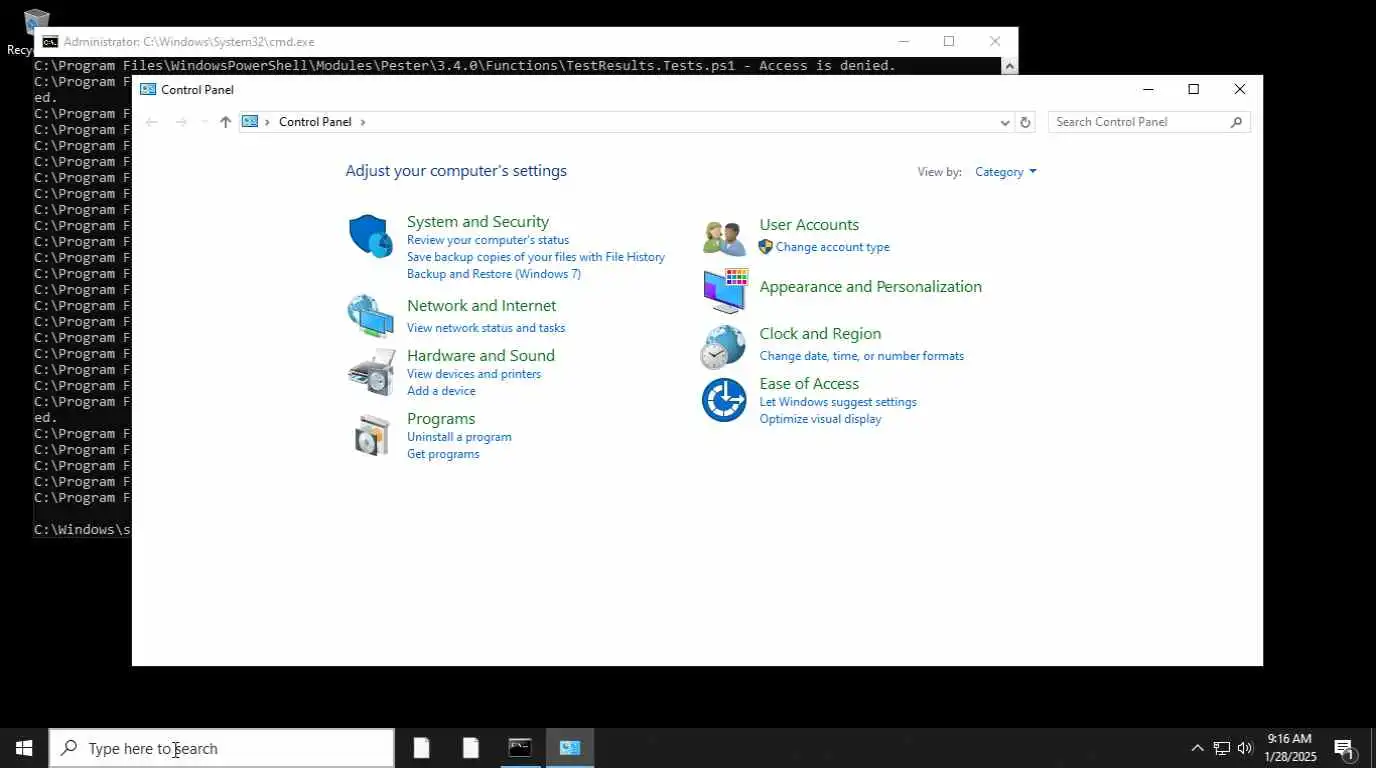
Task: Open the Network and Internet heading
Action: tap(481, 306)
